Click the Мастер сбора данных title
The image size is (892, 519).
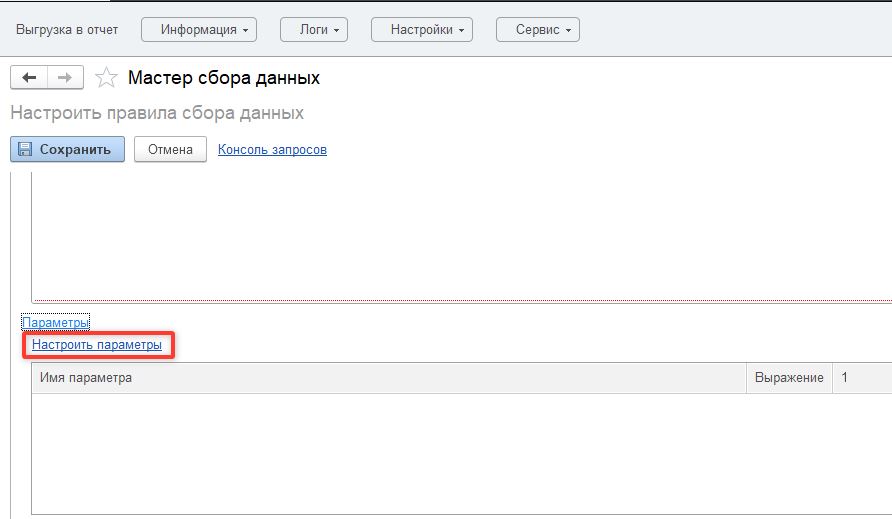[x=224, y=78]
